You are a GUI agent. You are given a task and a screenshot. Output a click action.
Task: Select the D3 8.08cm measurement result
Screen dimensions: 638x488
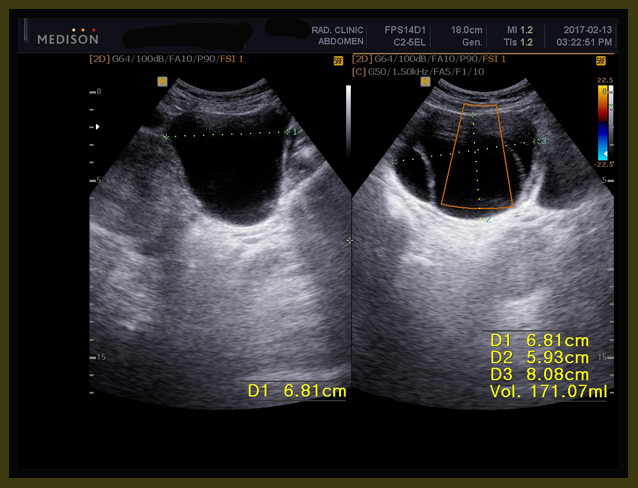(x=539, y=374)
